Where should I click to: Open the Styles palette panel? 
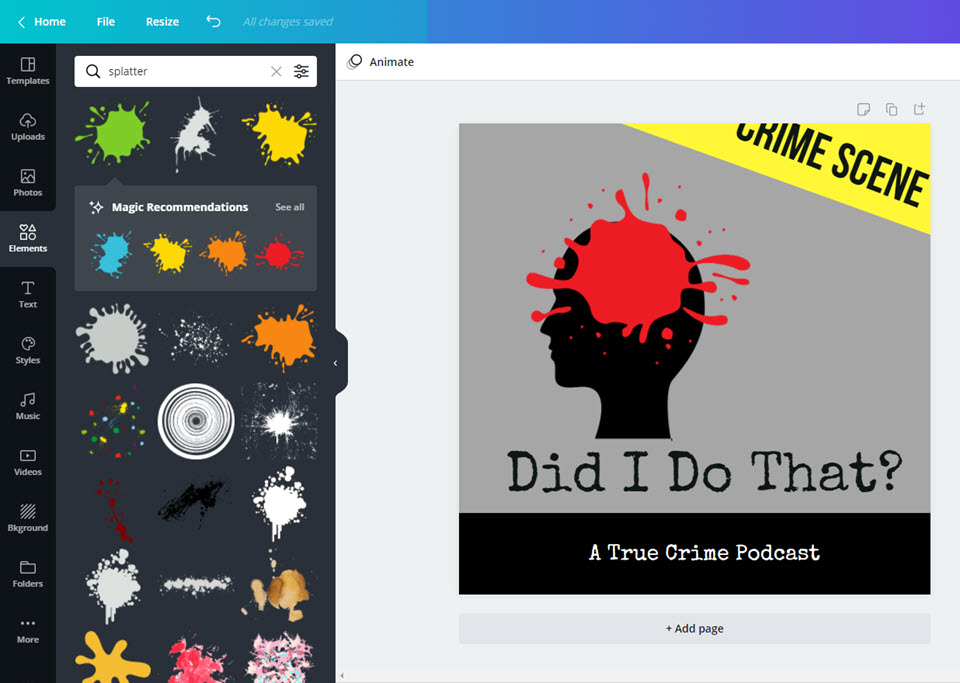pos(28,351)
